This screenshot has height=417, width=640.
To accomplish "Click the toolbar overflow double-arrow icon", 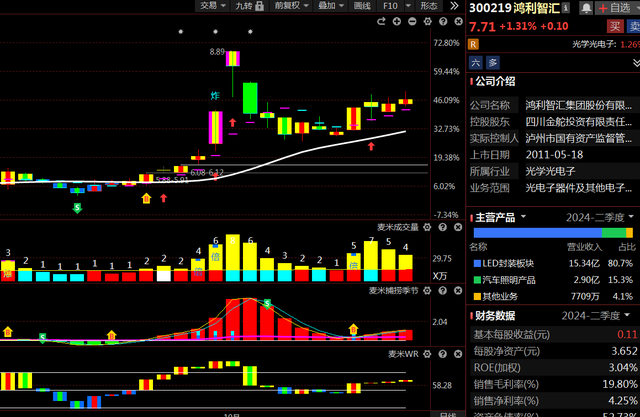I will click(453, 5).
